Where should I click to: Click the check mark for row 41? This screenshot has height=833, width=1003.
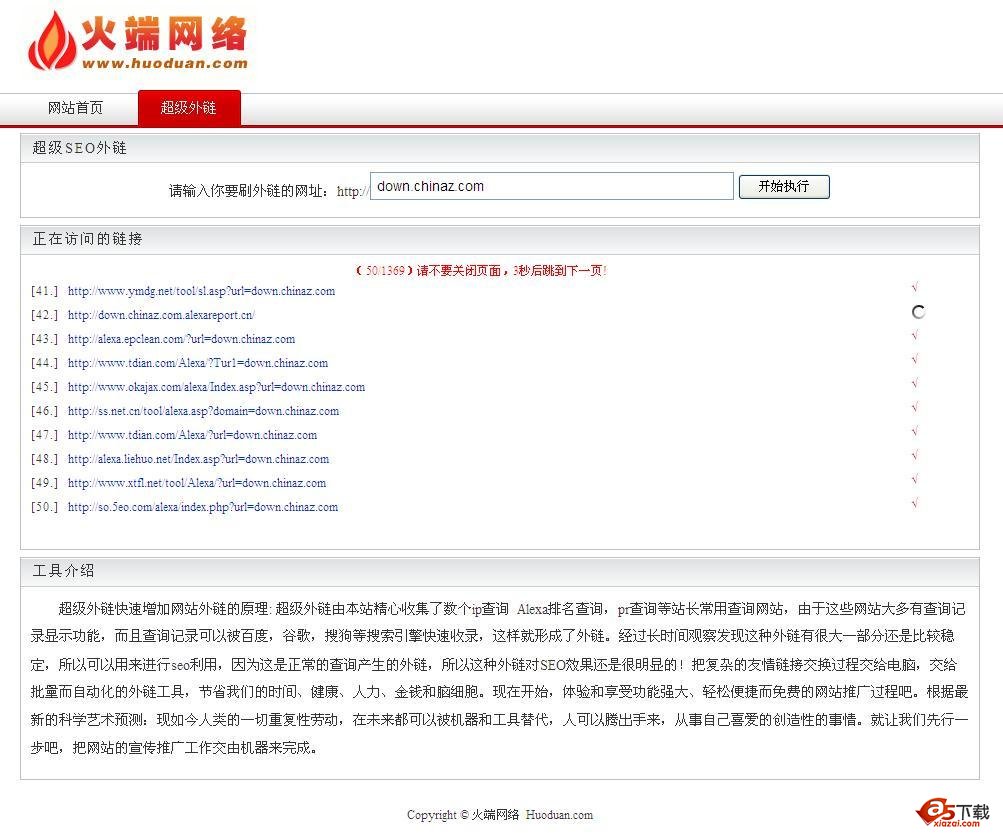(x=915, y=287)
